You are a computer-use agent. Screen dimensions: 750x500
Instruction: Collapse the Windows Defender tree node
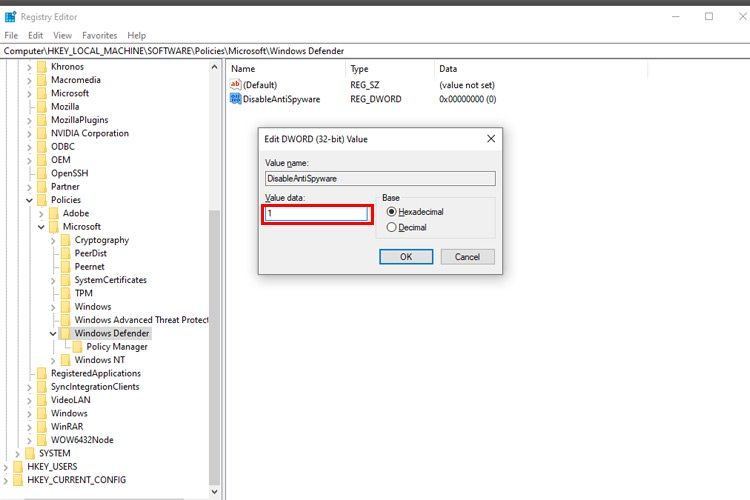[x=53, y=333]
